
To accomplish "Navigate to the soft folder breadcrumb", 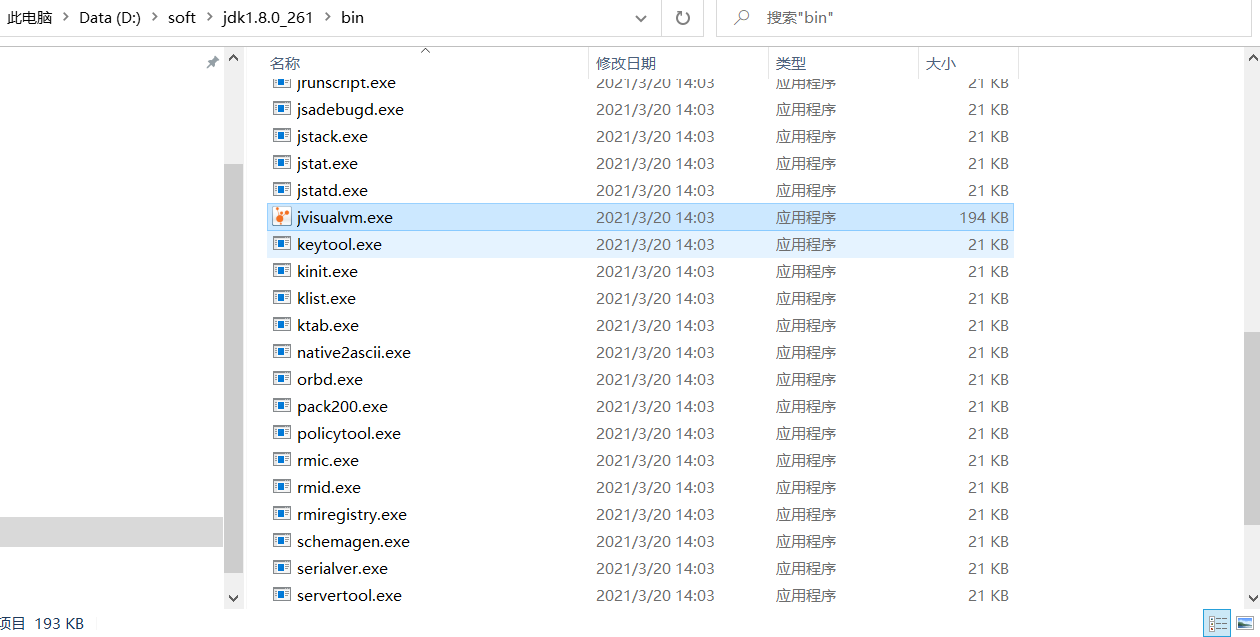I will click(x=181, y=17).
